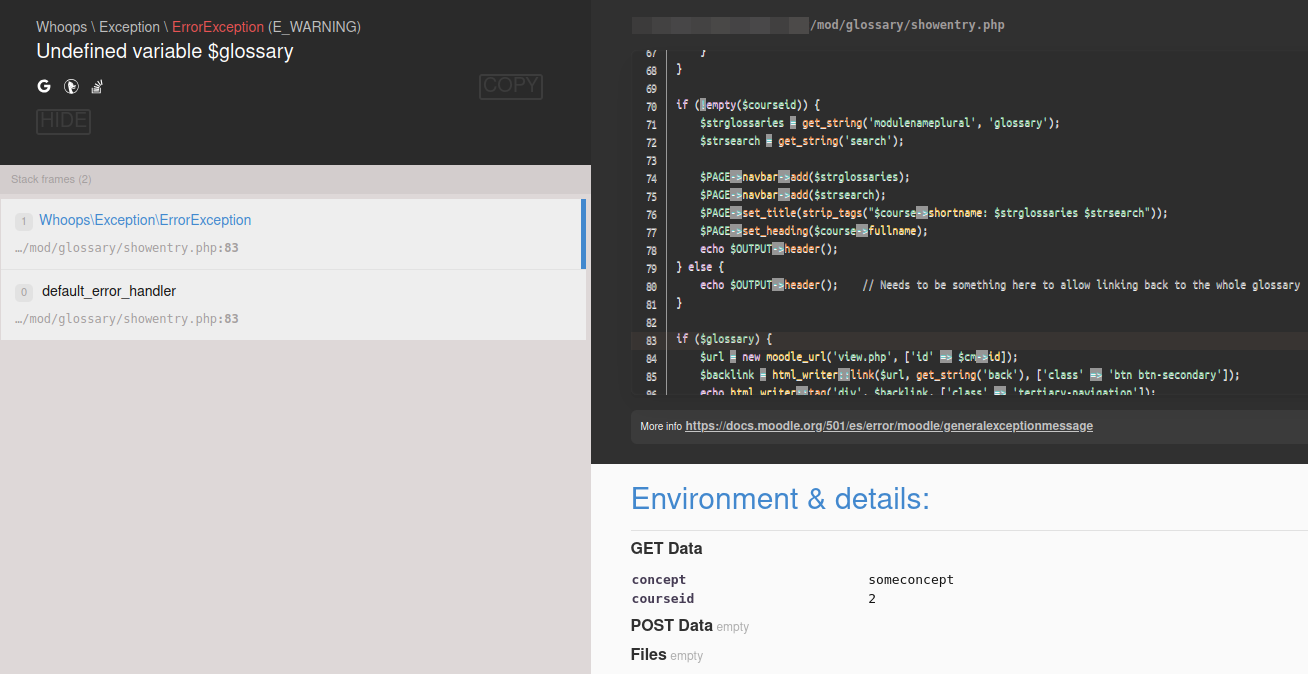Open the docs.moodle.org generalexceptionmessage link

[x=889, y=426]
